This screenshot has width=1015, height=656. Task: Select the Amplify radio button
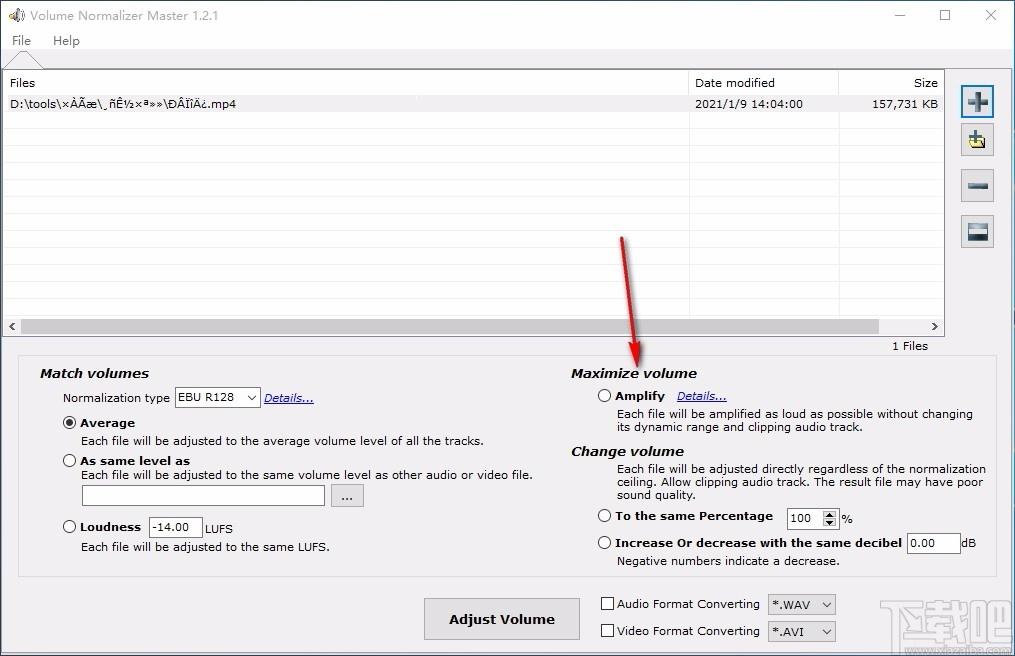point(604,395)
